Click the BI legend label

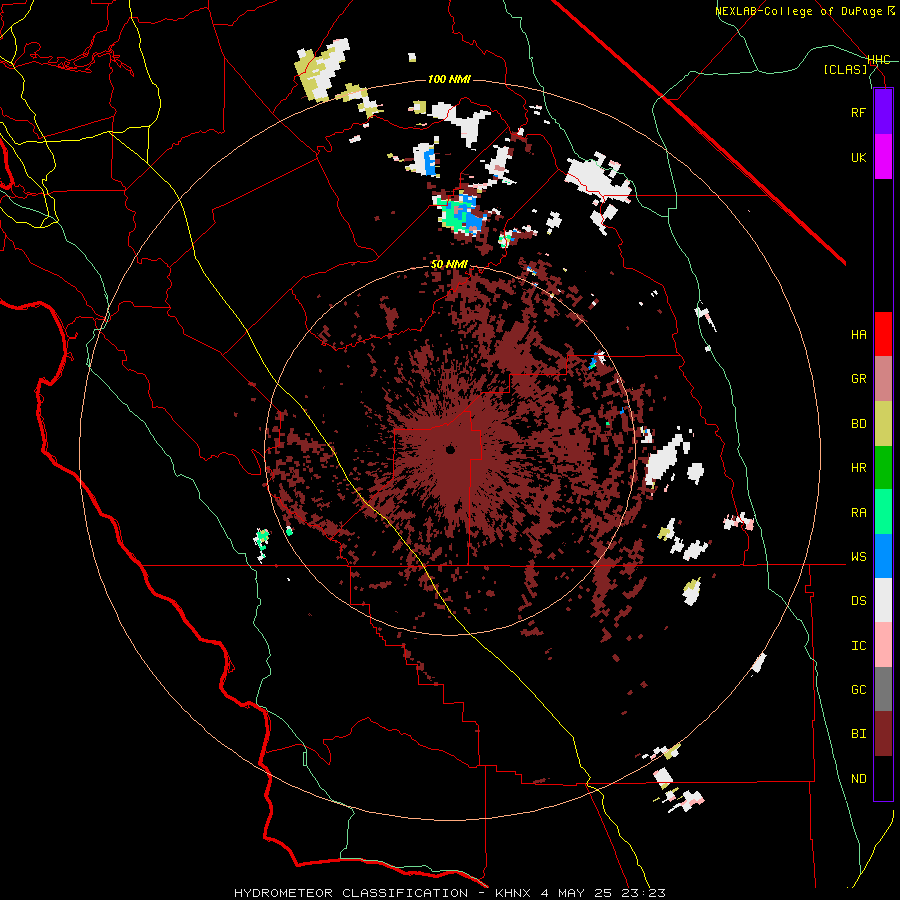pyautogui.click(x=858, y=734)
